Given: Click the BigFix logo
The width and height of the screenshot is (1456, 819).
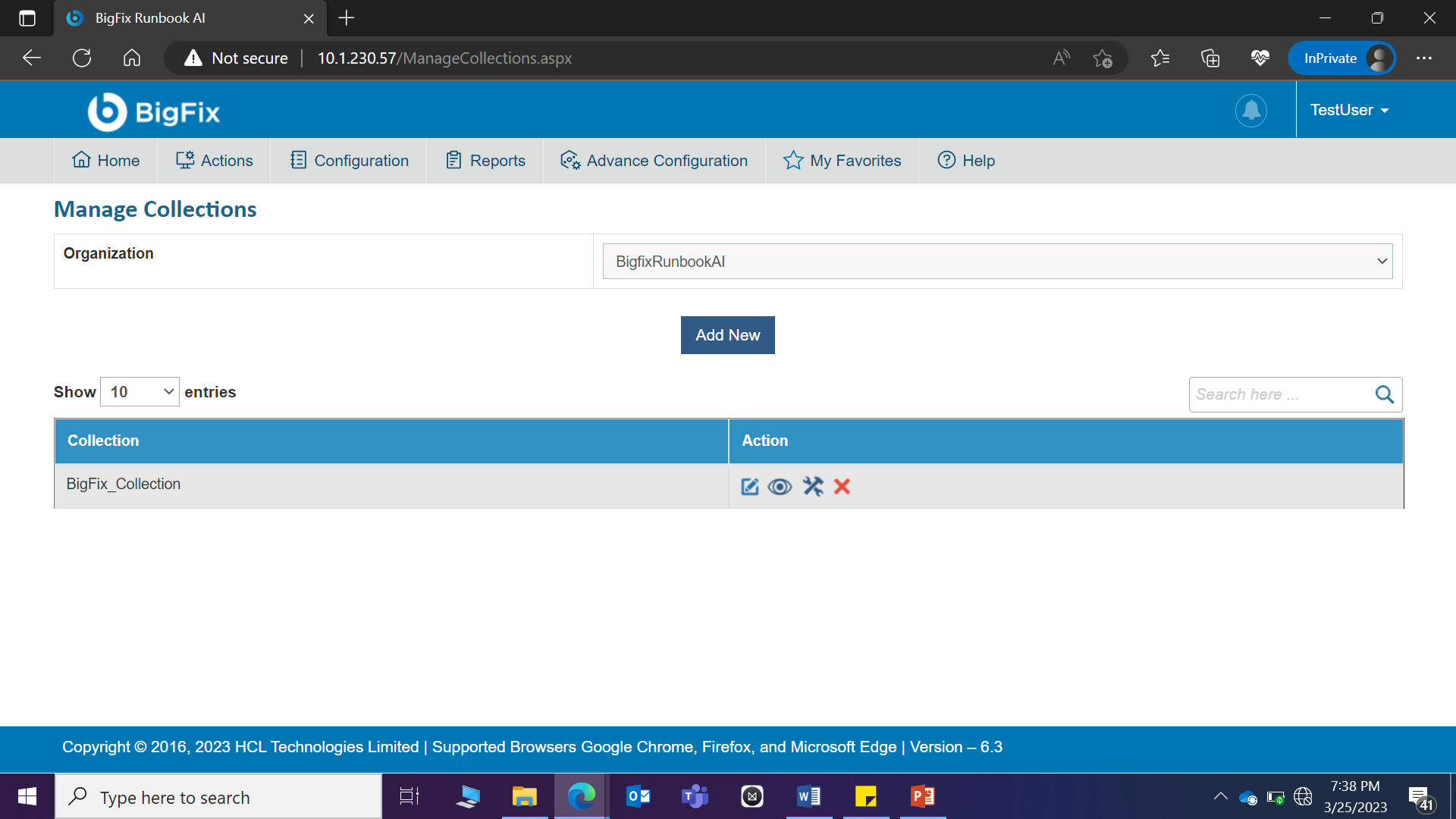Looking at the screenshot, I should tap(154, 112).
